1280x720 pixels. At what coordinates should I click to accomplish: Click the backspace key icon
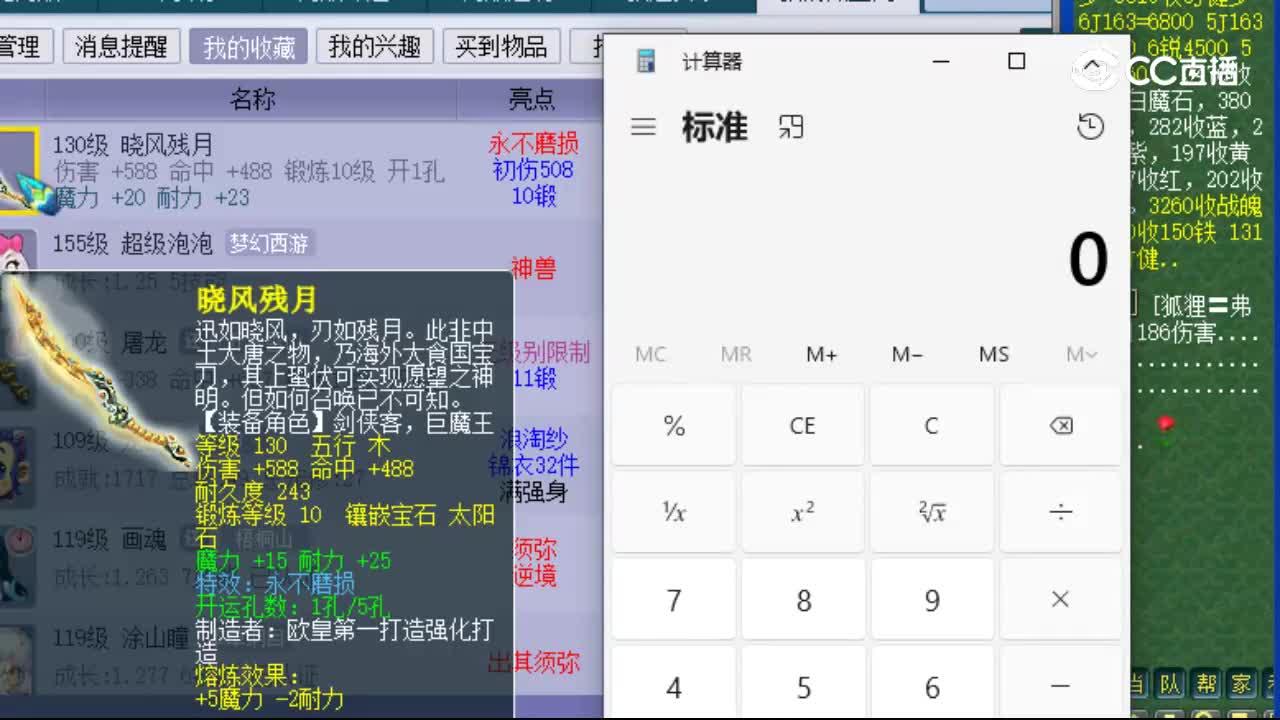click(x=1060, y=426)
